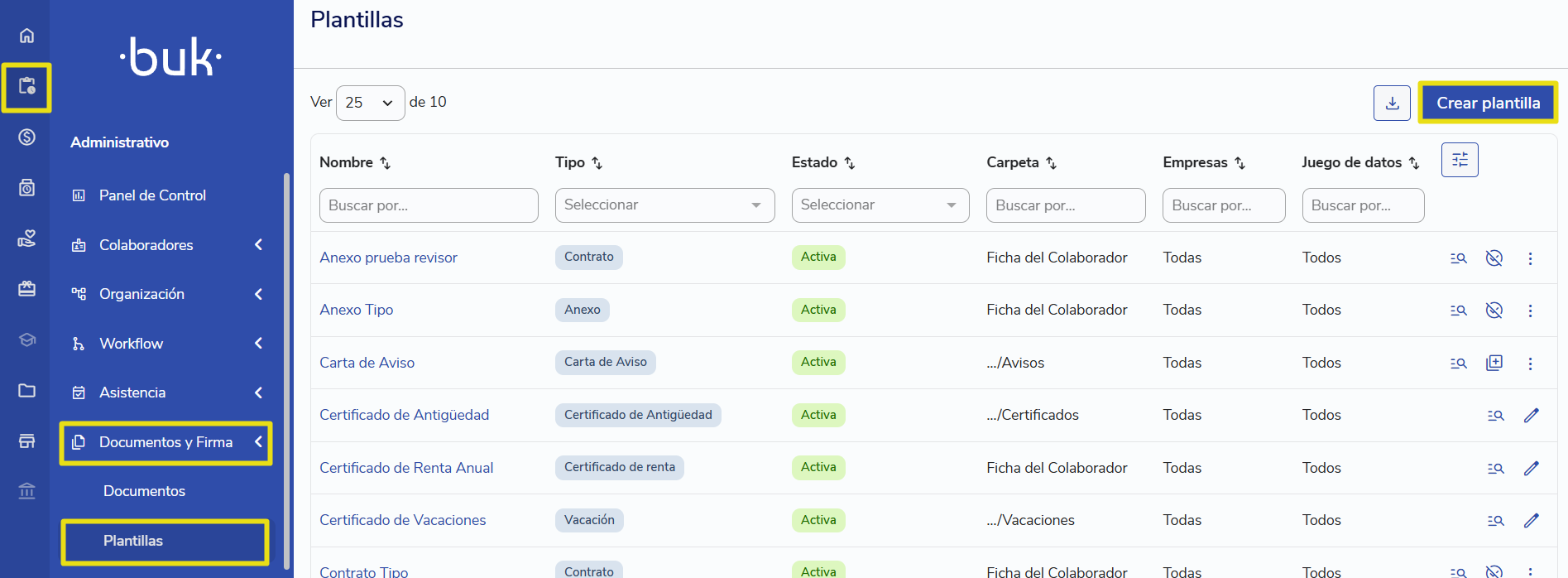Download the templates list with the download icon
This screenshot has width=1568, height=578.
pos(1392,103)
